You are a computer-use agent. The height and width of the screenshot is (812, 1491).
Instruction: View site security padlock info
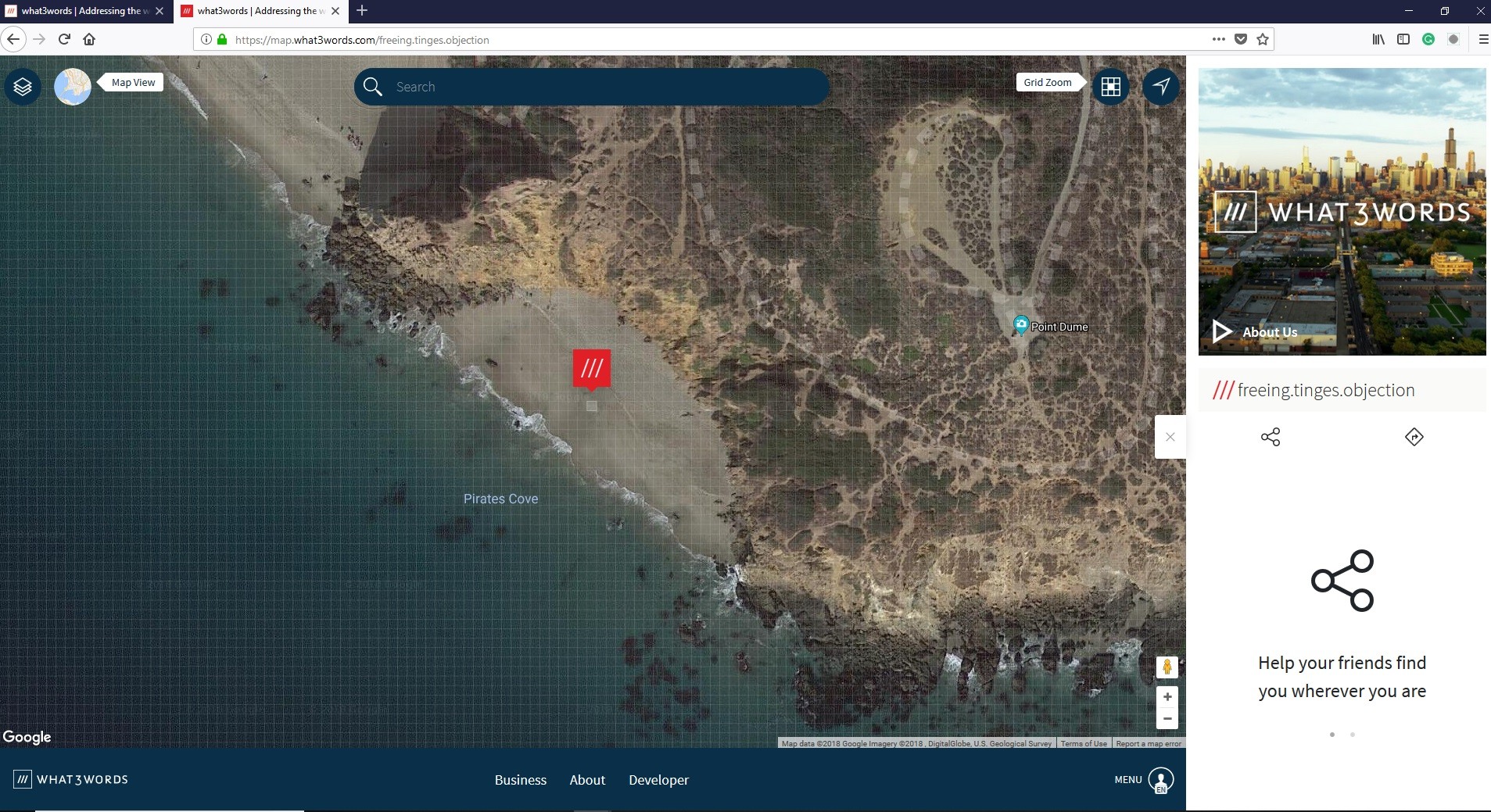tap(222, 39)
